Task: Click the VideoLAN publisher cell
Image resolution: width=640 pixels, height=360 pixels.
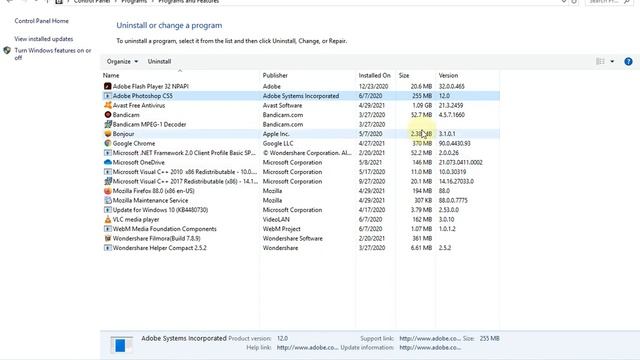Action: (x=276, y=219)
